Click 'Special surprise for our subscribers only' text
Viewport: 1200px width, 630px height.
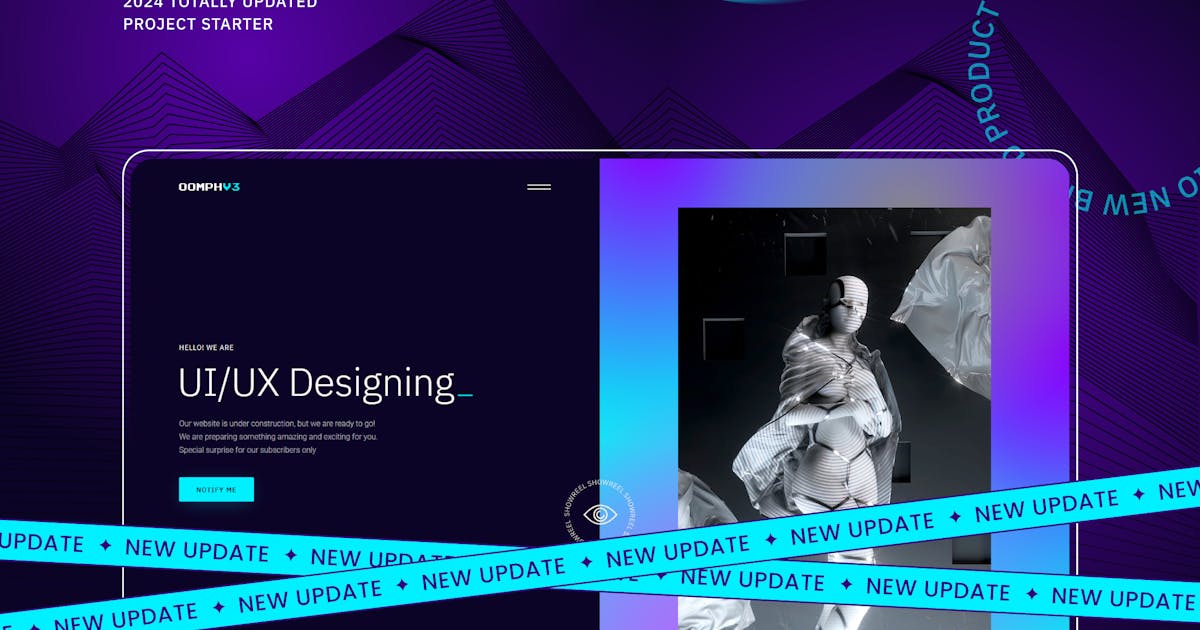(x=247, y=450)
